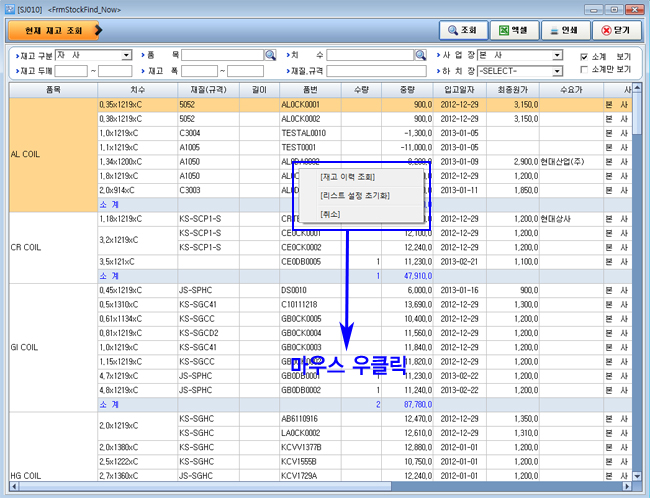Select part number LA0CK0002
Viewport: 650px width, 498px height.
click(x=310, y=433)
